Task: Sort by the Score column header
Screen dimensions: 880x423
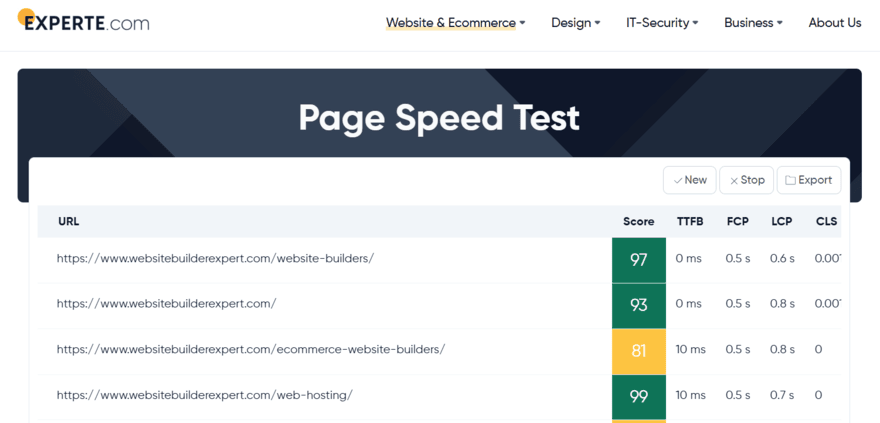Action: (x=639, y=222)
